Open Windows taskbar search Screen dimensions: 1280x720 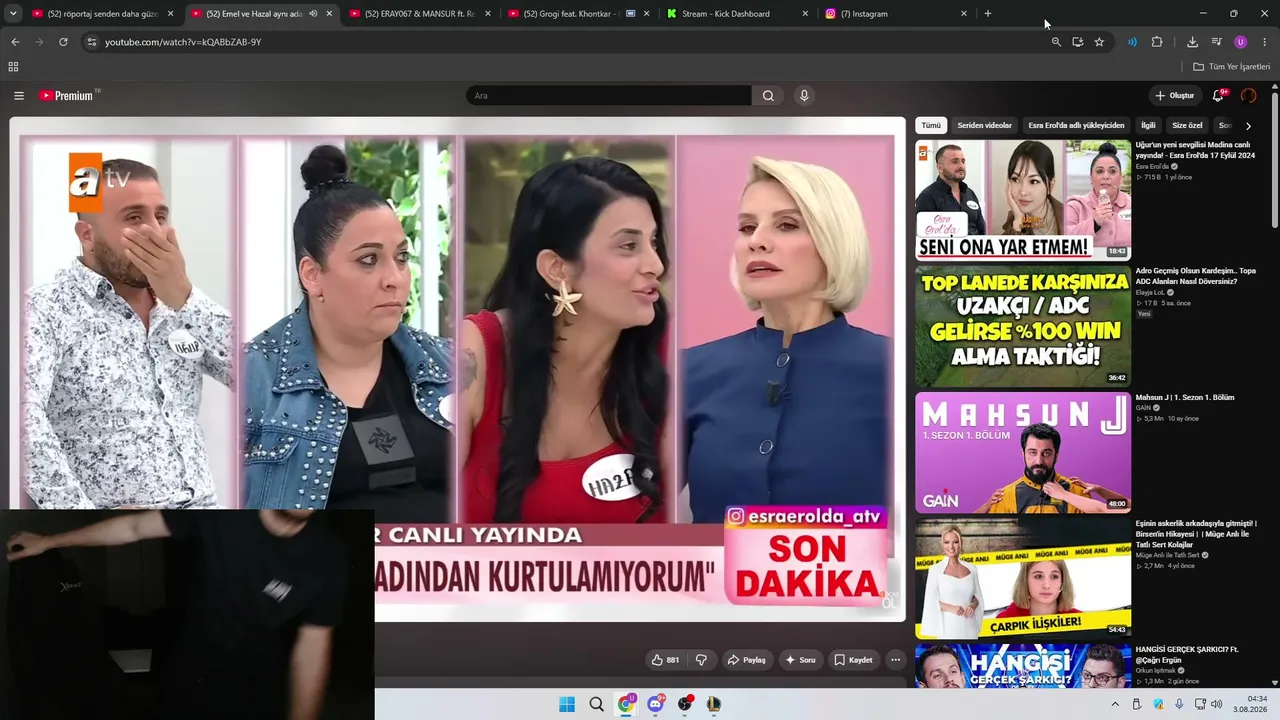click(x=597, y=704)
